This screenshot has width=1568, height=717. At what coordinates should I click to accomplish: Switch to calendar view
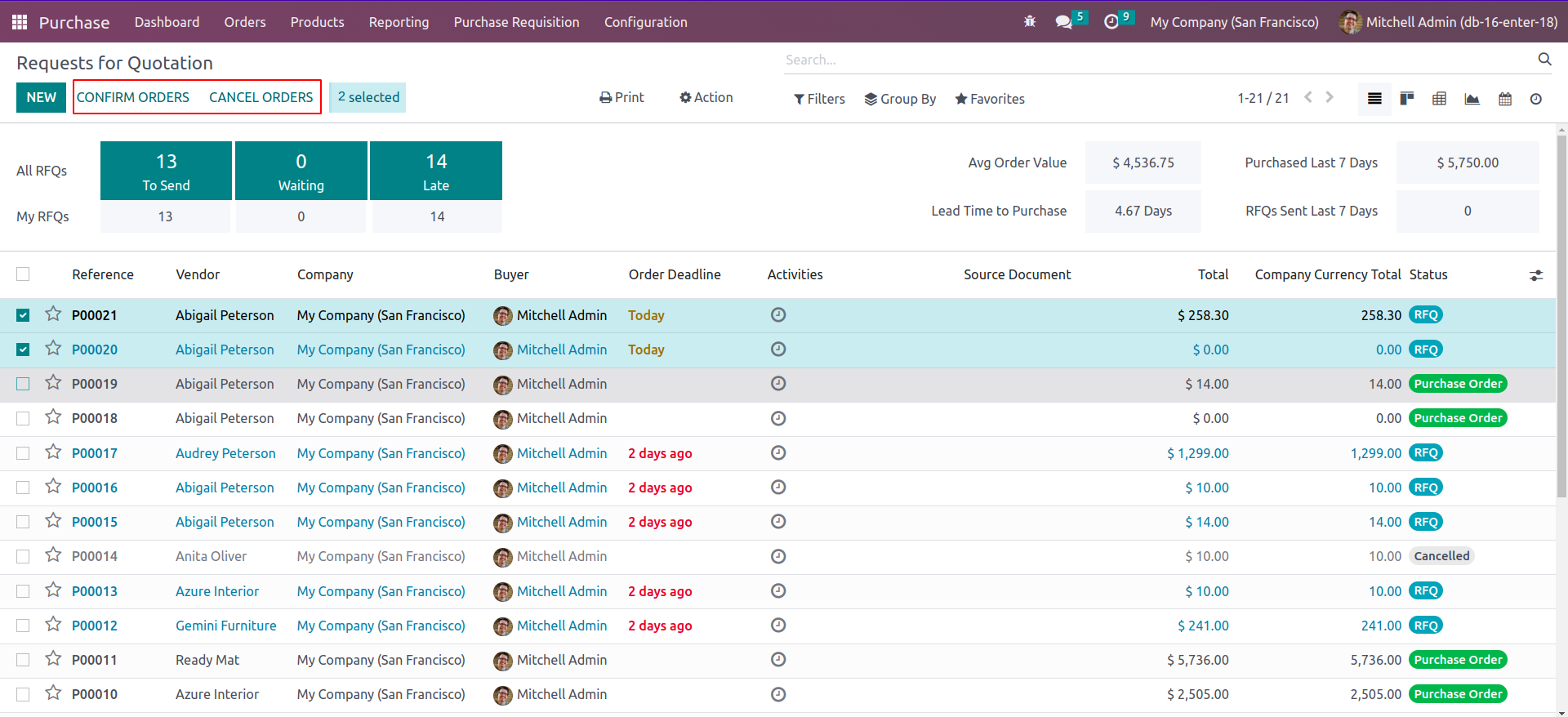coord(1504,99)
